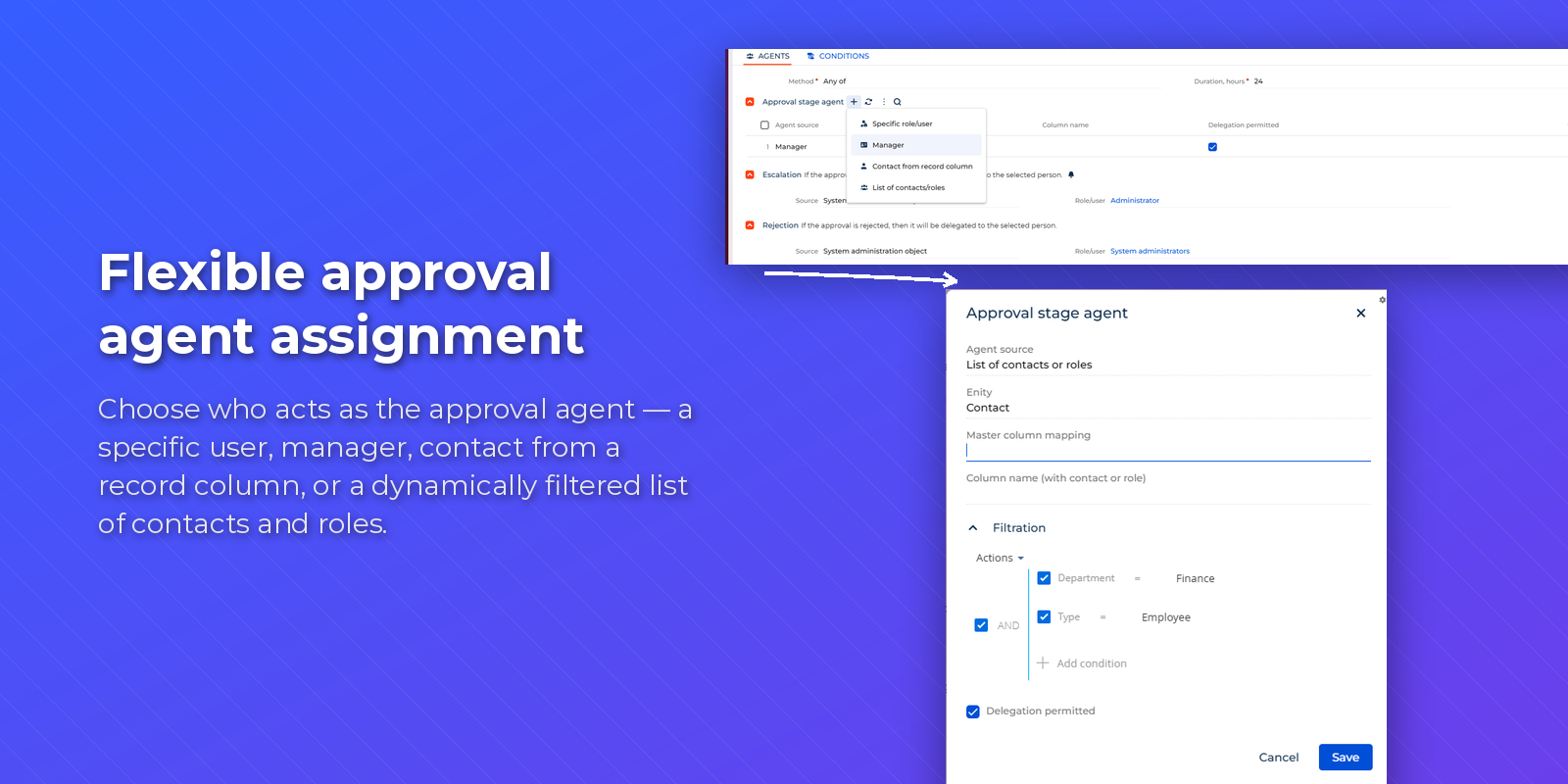Image resolution: width=1568 pixels, height=784 pixels.
Task: Toggle the AND group checkbox
Action: coord(981,625)
